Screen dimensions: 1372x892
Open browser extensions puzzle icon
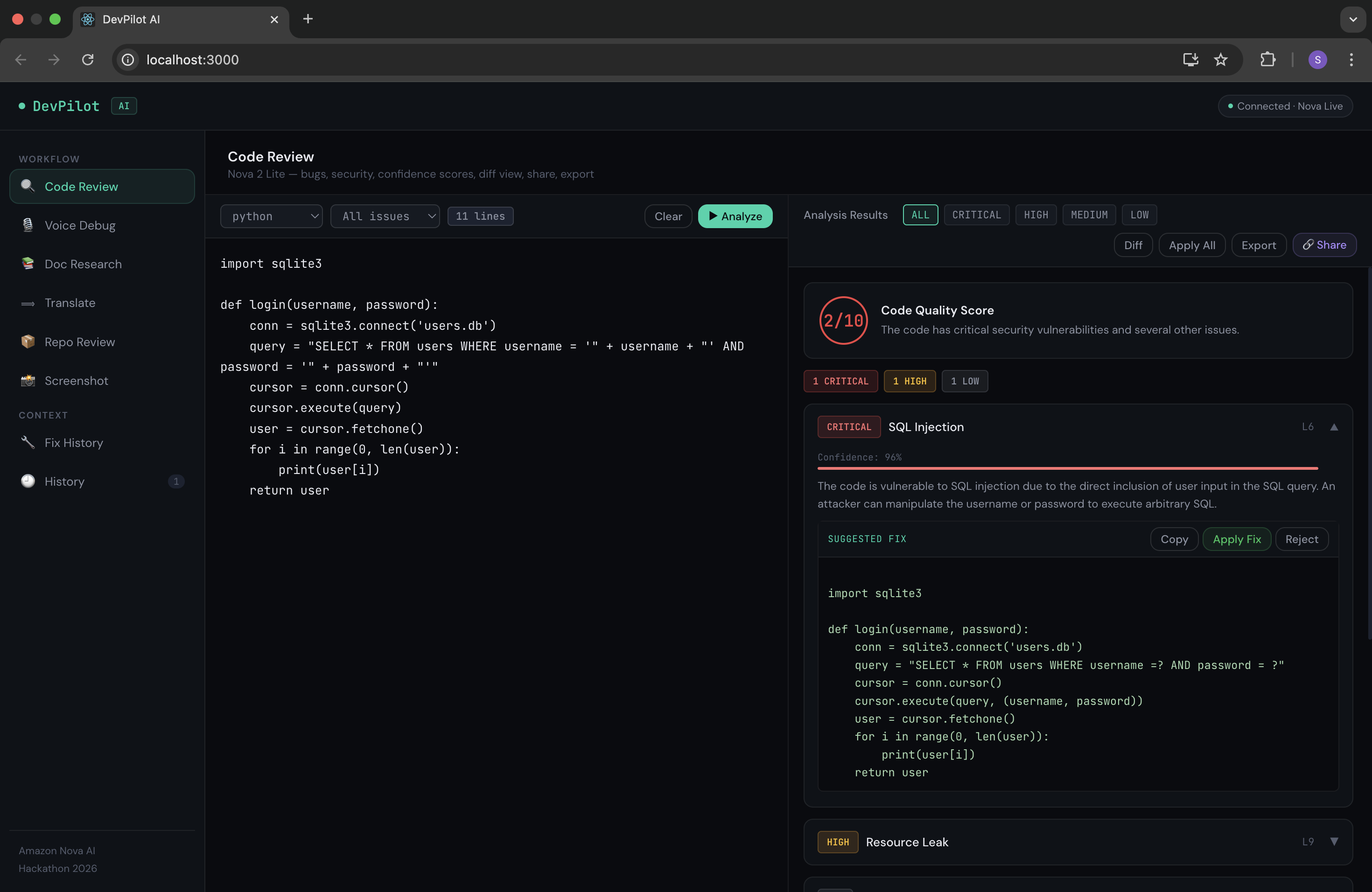tap(1267, 59)
